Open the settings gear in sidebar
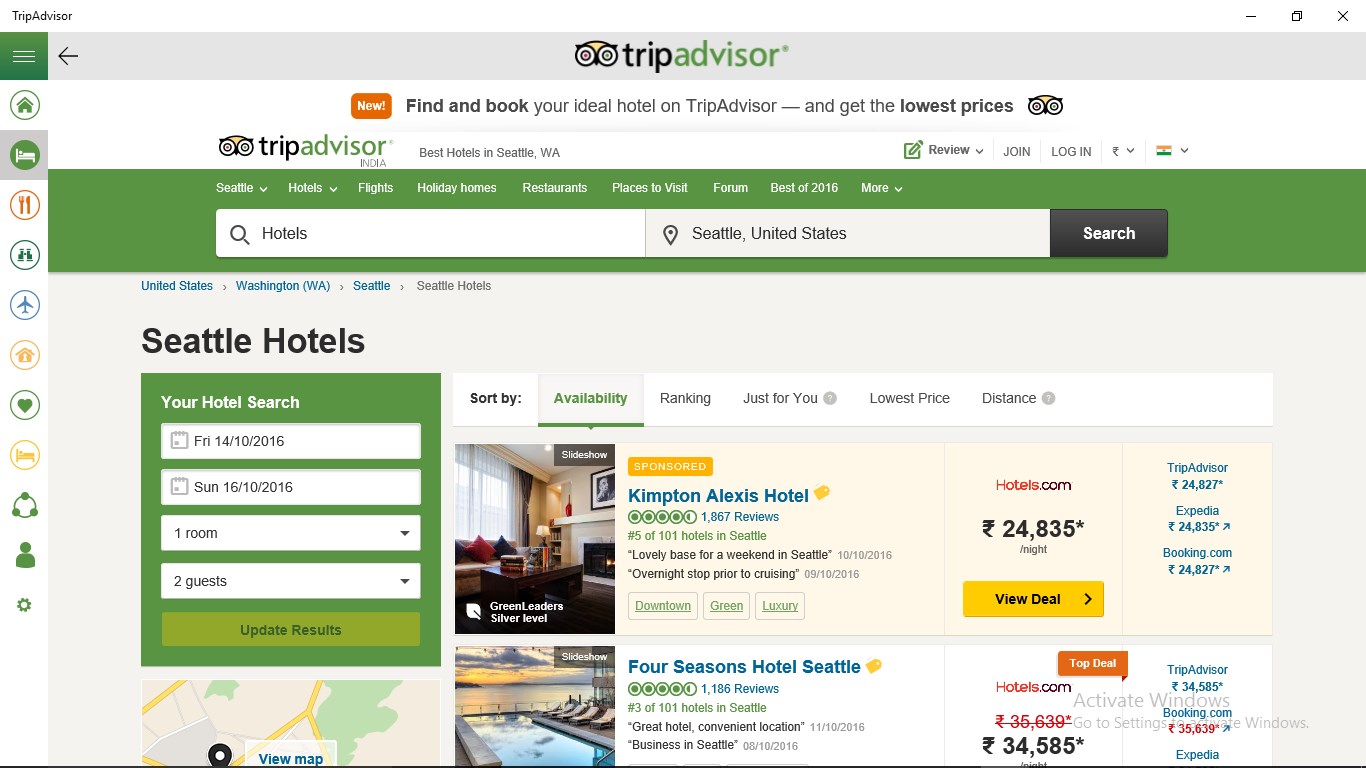 pyautogui.click(x=24, y=605)
